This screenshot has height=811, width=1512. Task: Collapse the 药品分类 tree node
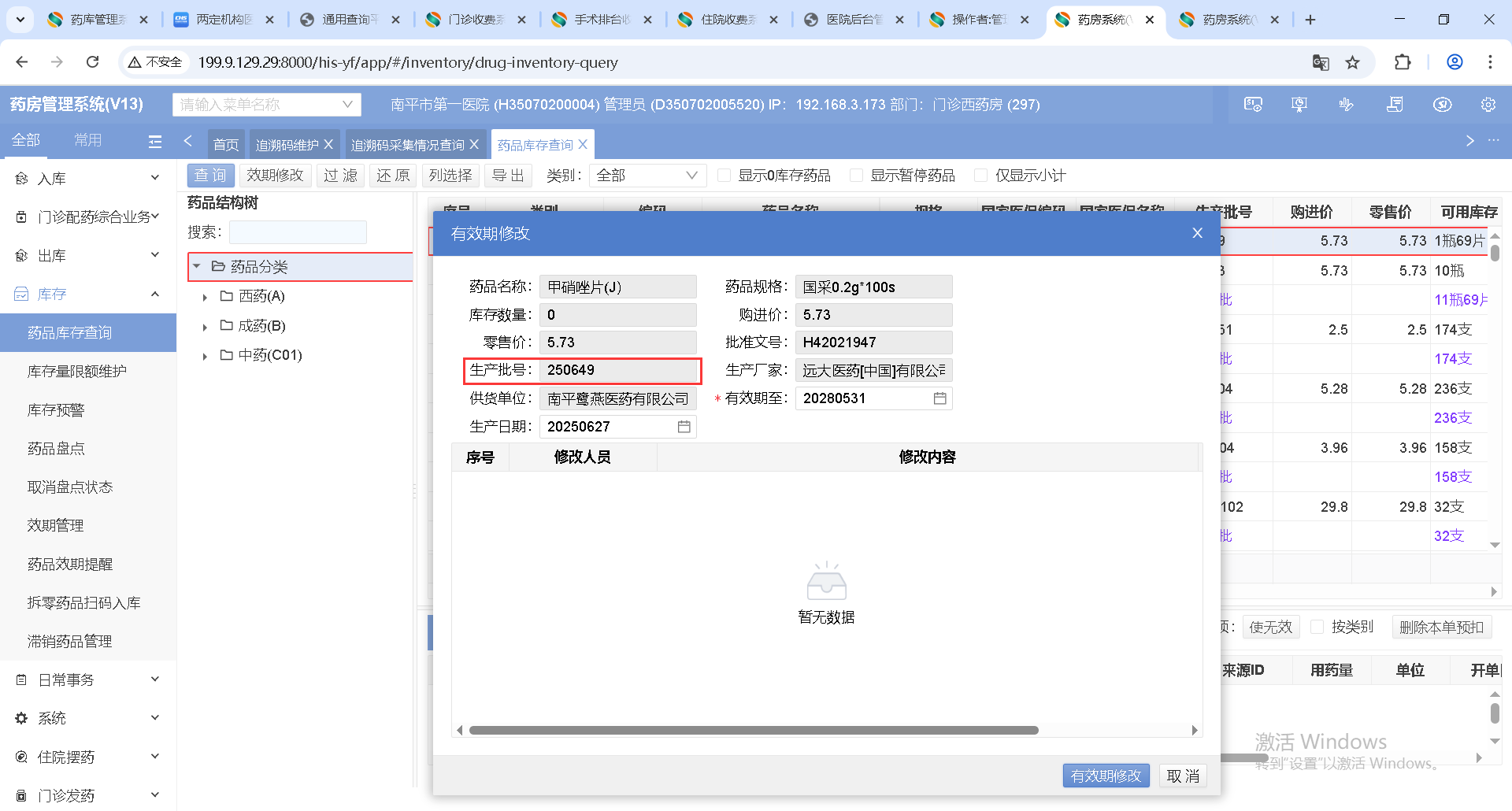point(197,267)
